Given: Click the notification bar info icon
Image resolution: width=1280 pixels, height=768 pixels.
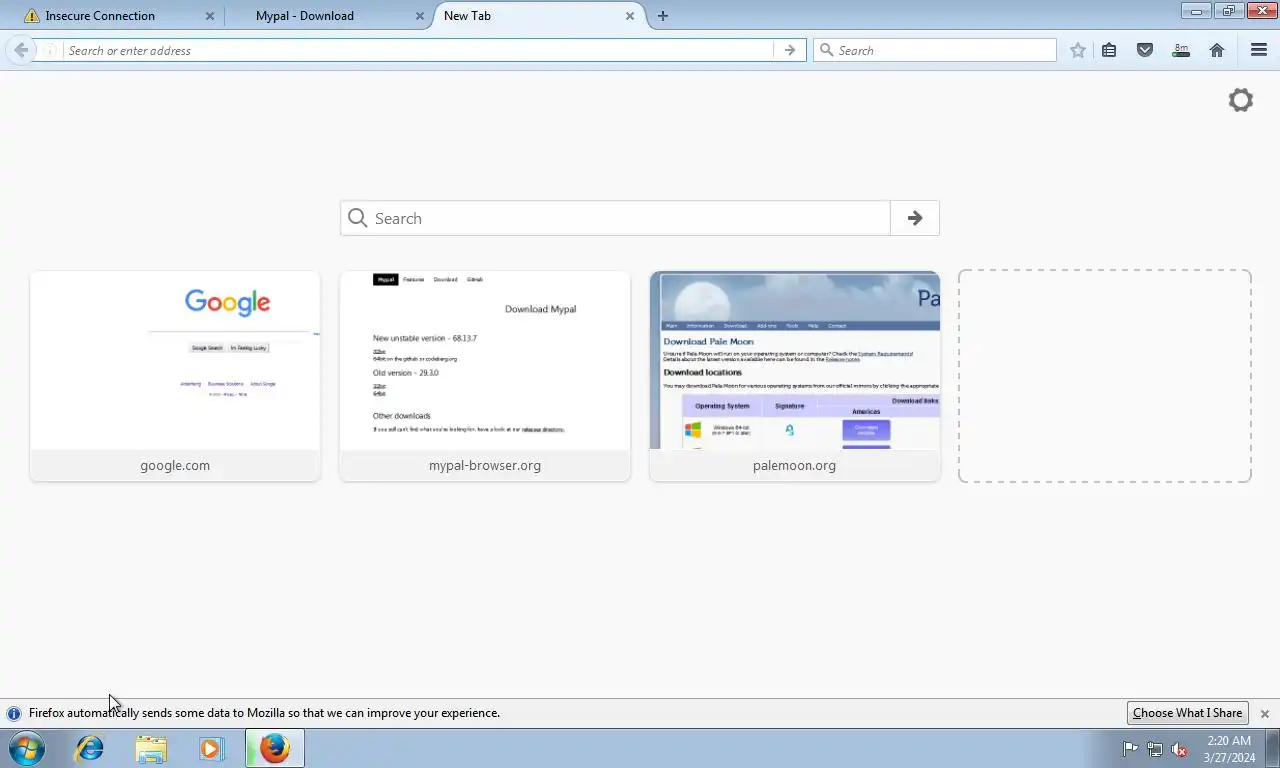Looking at the screenshot, I should (x=14, y=714).
